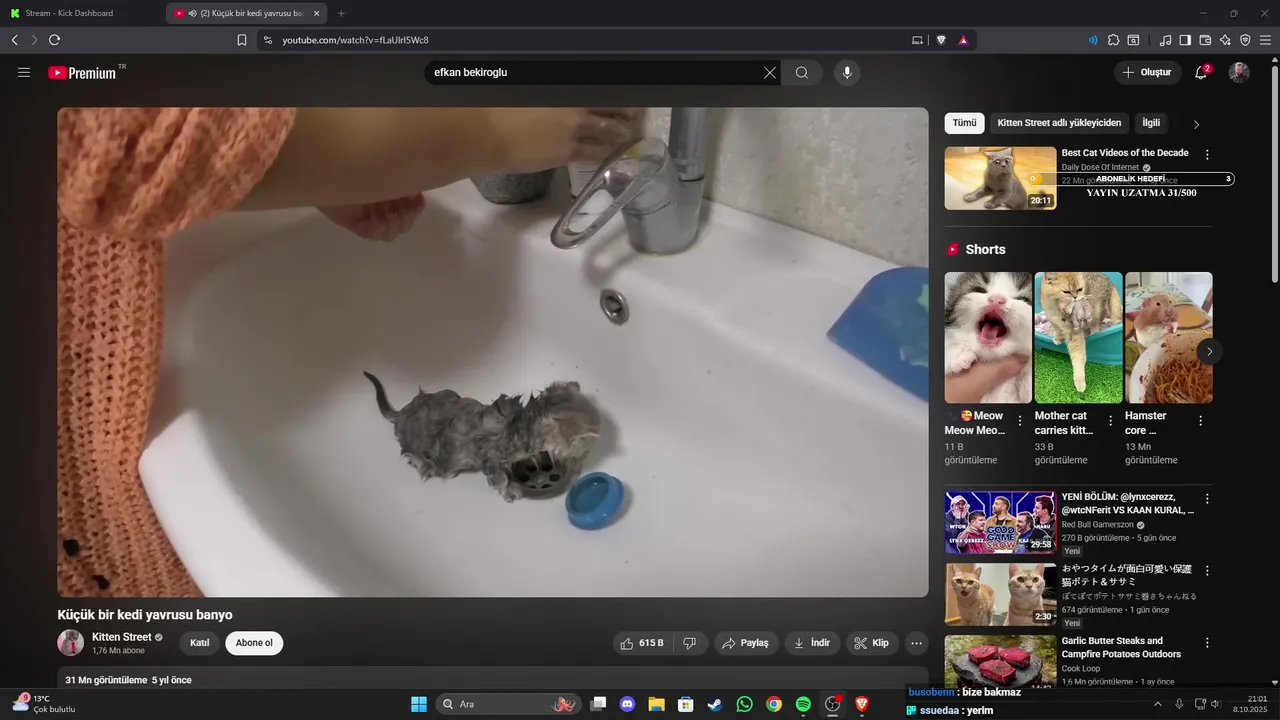Open browser main menu
The image size is (1280, 720).
[1266, 40]
